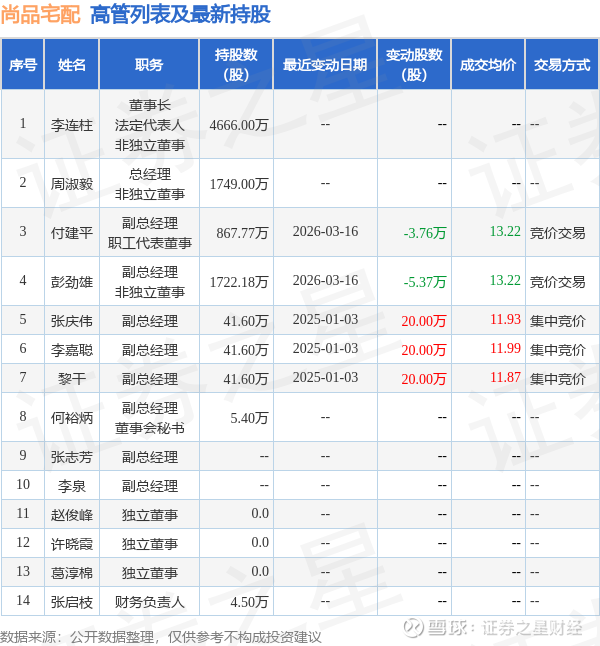Image resolution: width=600 pixels, height=646 pixels.
Task: Click 付建平's trade method 竞价交易
Action: click(558, 233)
